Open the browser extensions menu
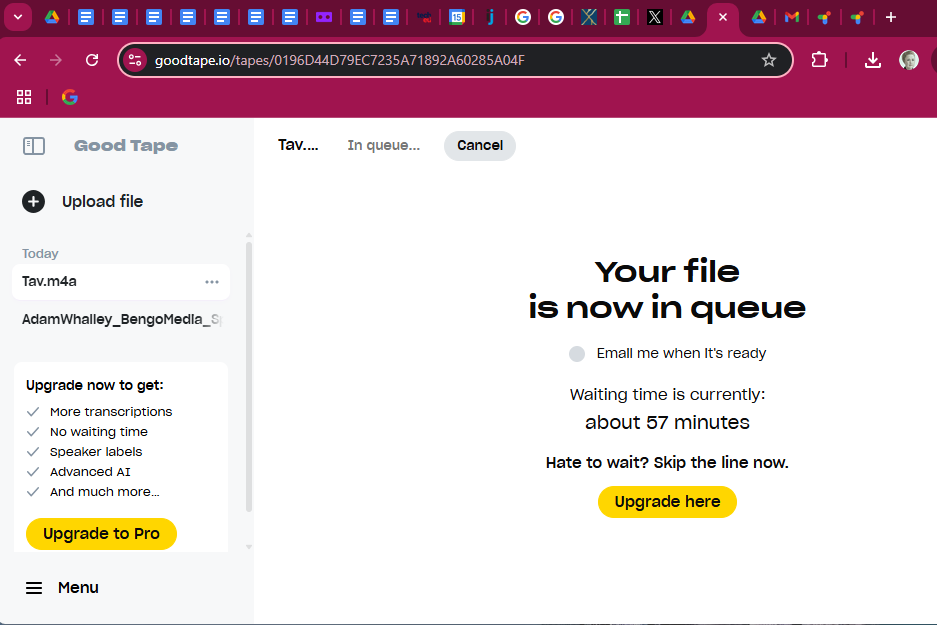 (819, 60)
